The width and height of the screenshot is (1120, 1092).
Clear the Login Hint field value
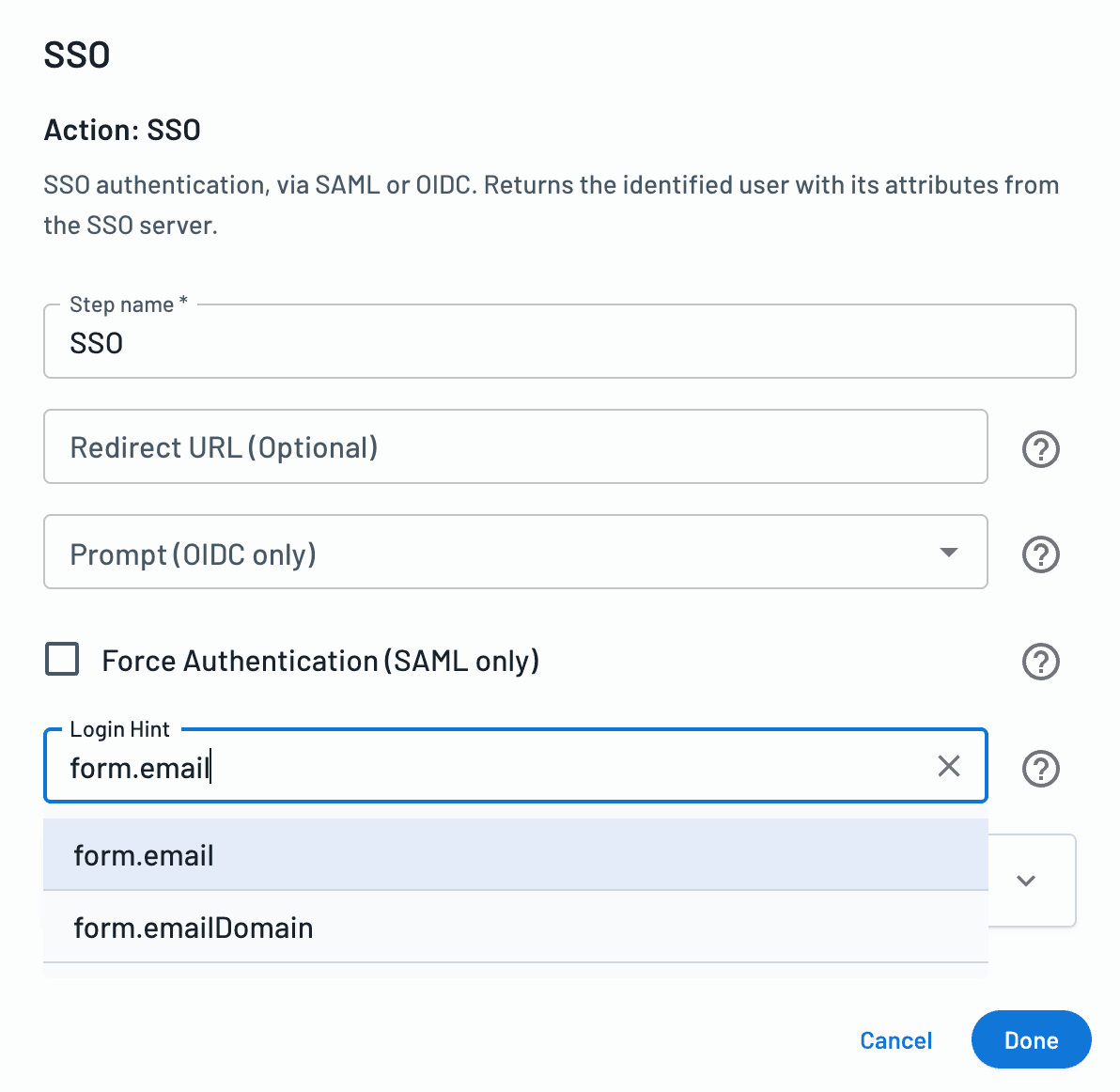pos(948,767)
